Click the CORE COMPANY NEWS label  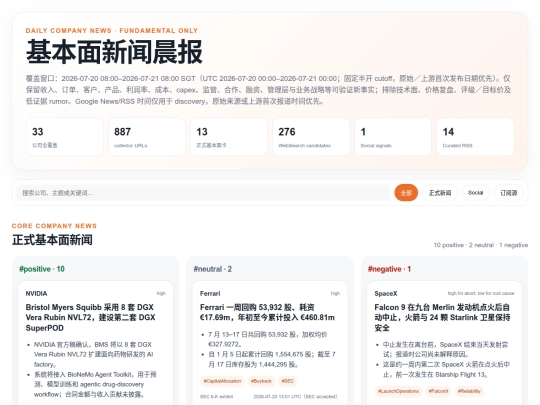pos(54,226)
